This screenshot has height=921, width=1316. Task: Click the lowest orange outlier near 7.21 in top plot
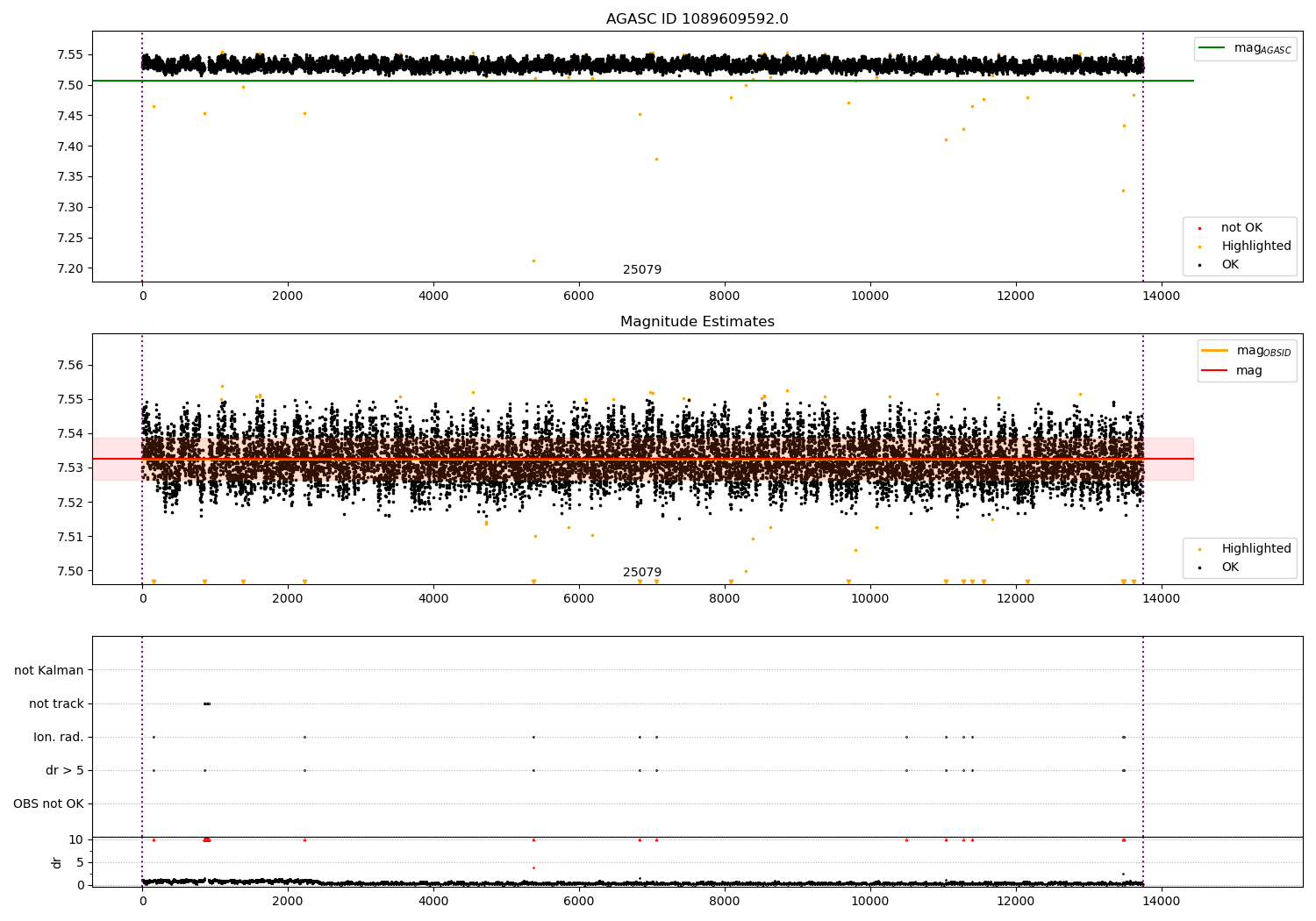point(533,261)
